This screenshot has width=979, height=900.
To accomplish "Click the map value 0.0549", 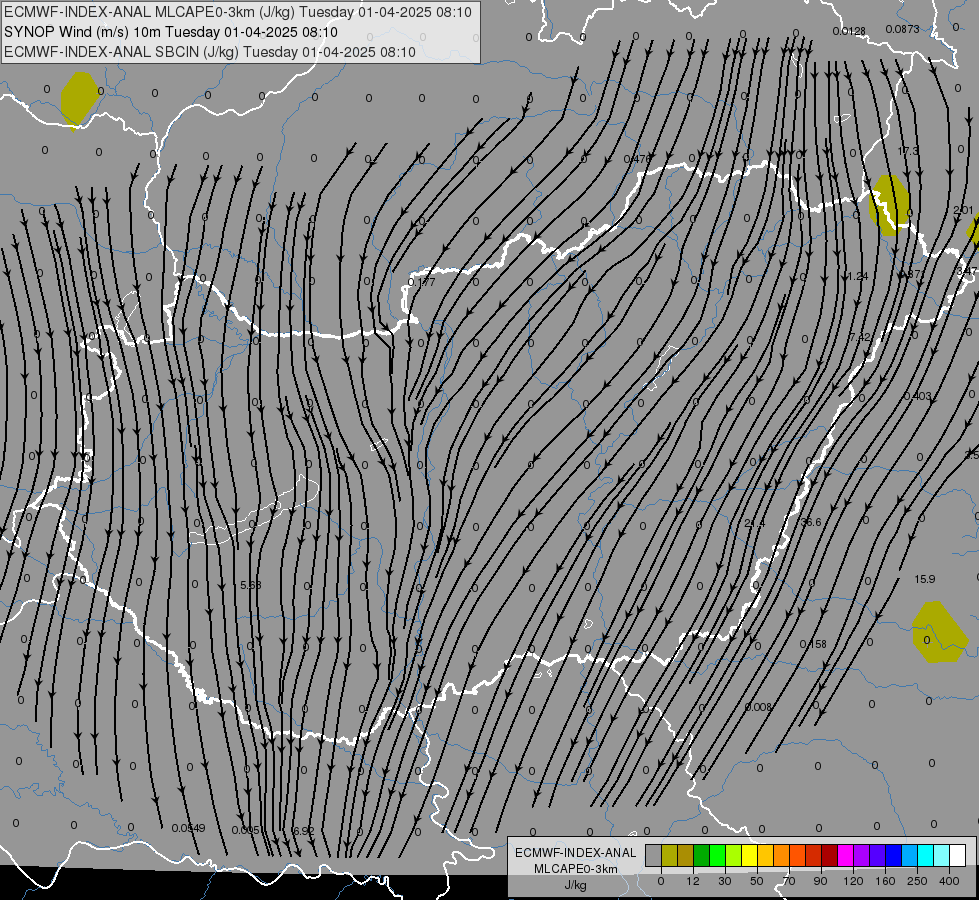I will tap(189, 828).
